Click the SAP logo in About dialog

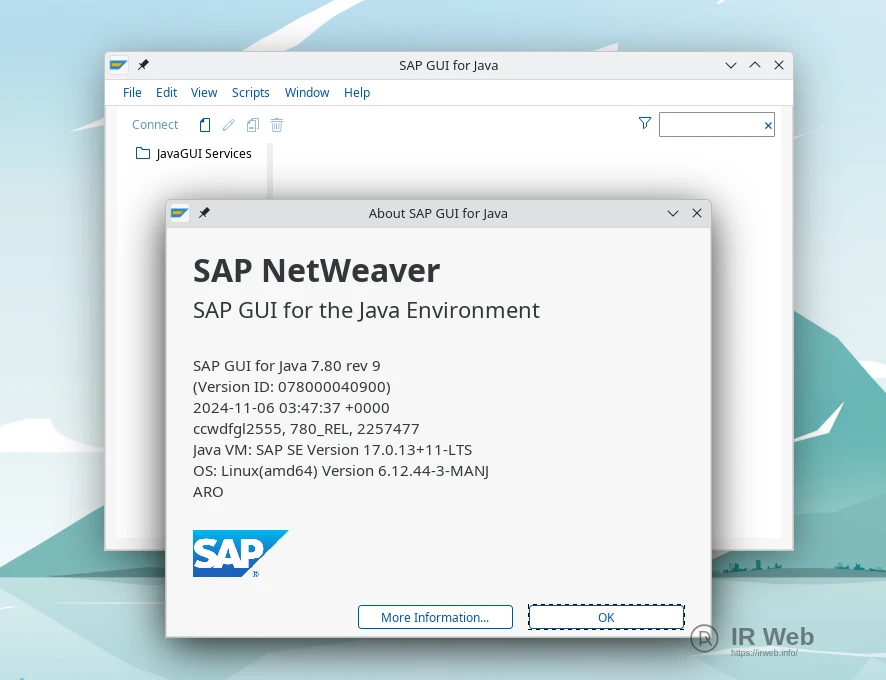[240, 553]
